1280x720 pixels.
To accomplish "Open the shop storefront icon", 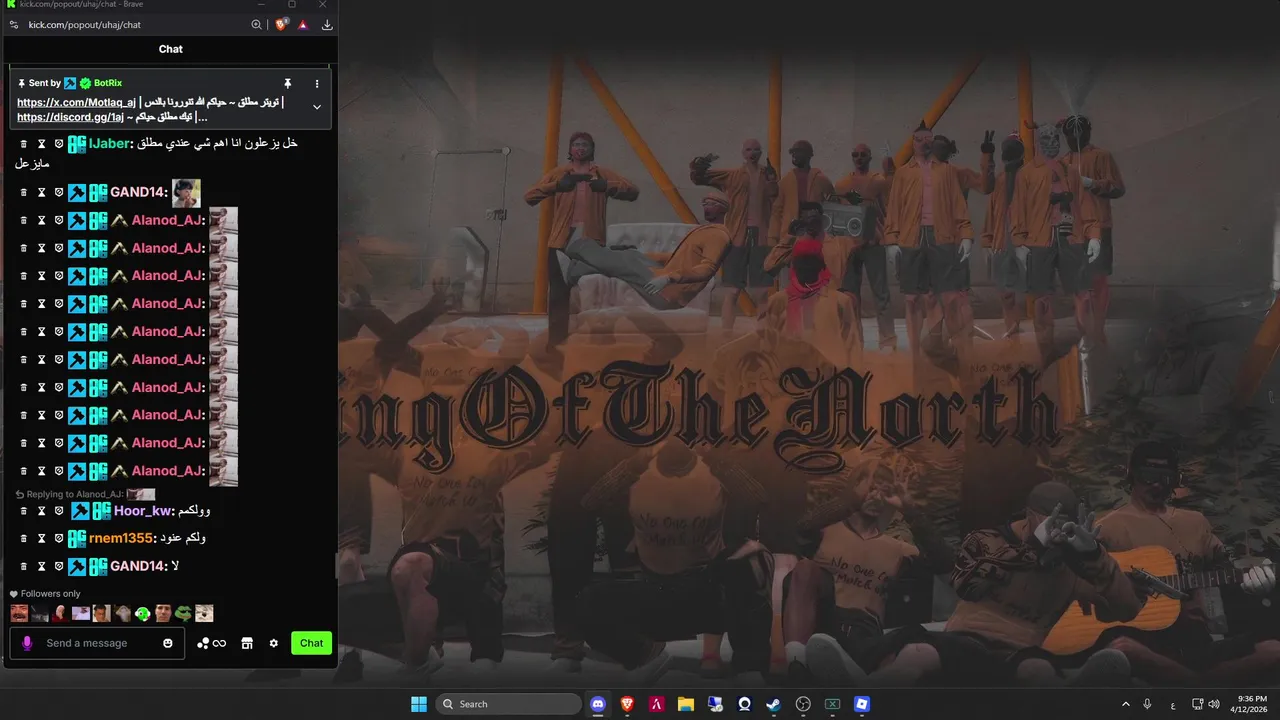I will tap(247, 643).
